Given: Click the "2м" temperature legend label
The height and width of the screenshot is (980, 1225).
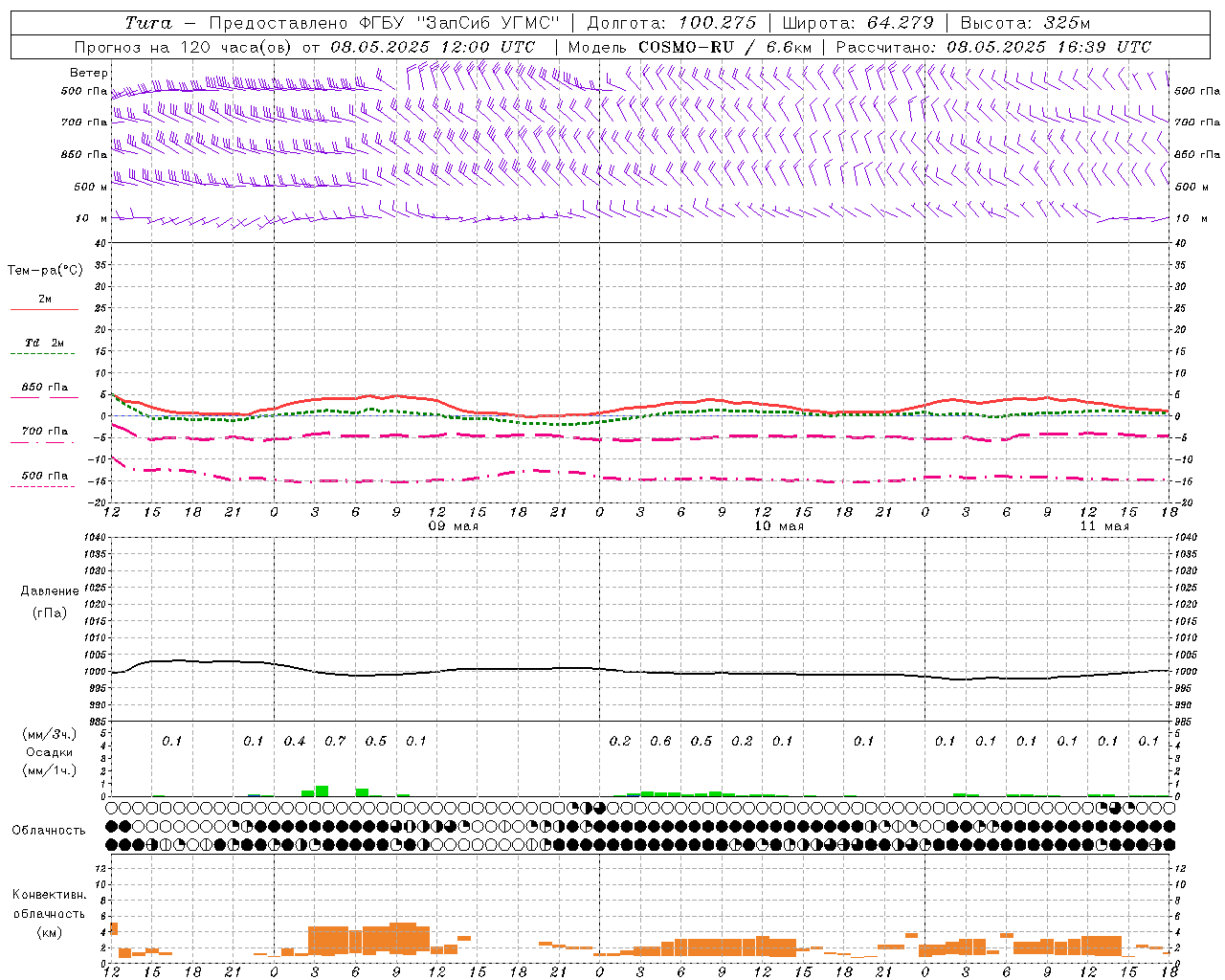Looking at the screenshot, I should 45,300.
